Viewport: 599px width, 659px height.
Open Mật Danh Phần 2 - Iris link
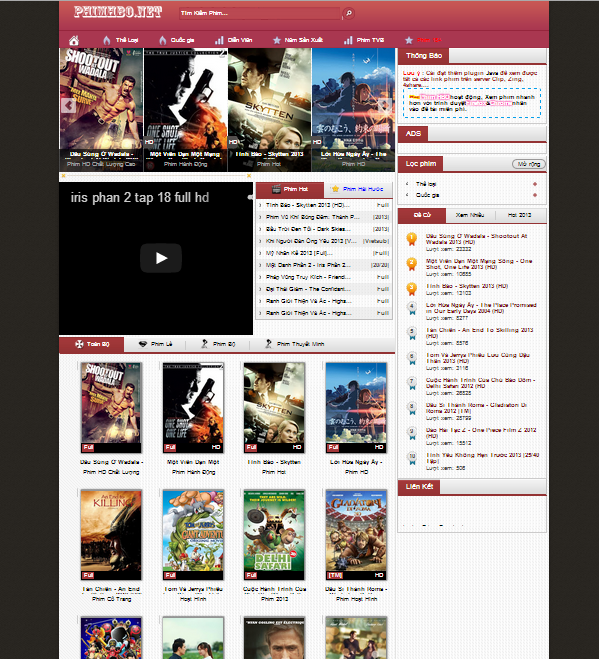pyautogui.click(x=308, y=265)
